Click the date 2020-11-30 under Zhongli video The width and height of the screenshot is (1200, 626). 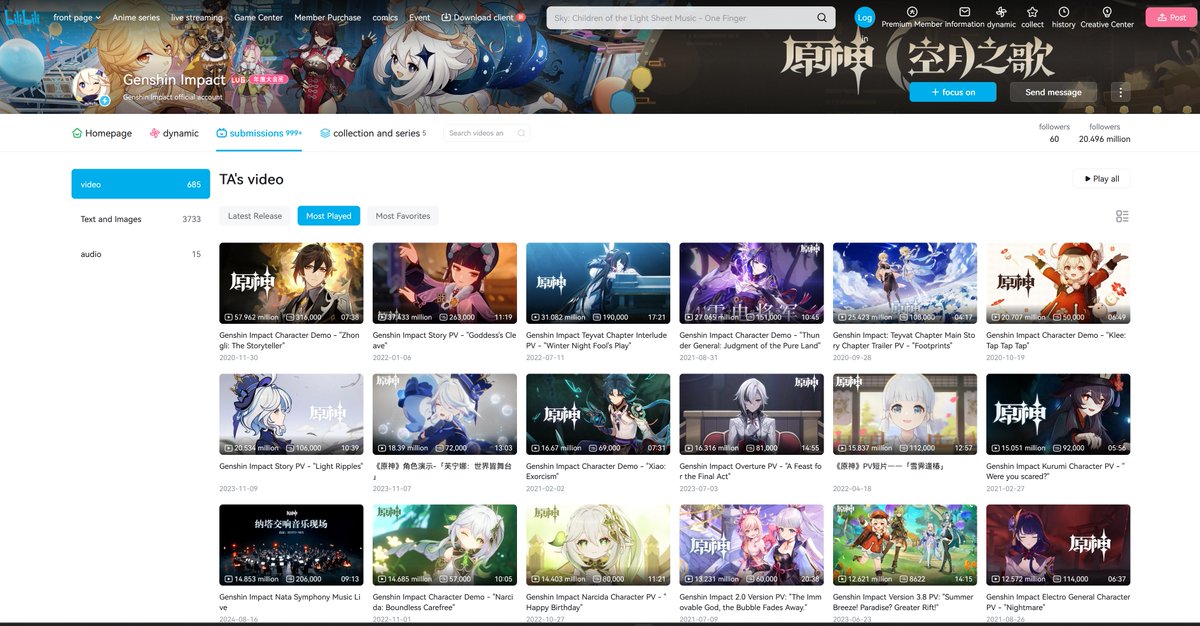pyautogui.click(x=237, y=357)
